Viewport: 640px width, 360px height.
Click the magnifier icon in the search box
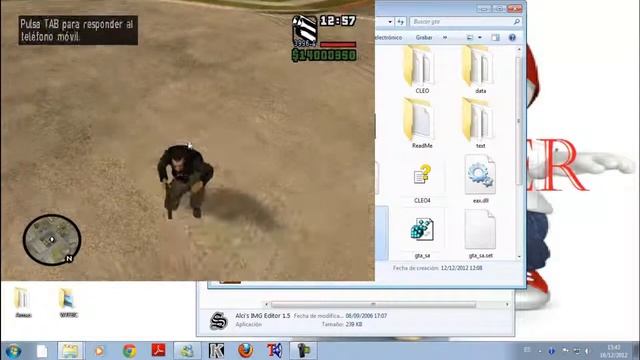(517, 22)
